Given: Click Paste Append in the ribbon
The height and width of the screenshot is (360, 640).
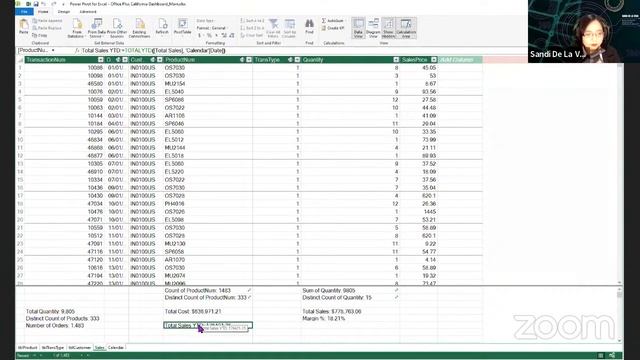Looking at the screenshot, I should pyautogui.click(x=47, y=21).
